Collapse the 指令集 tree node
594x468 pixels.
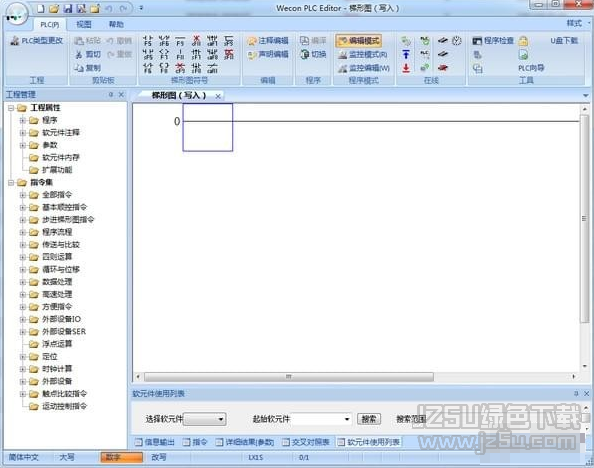(x=11, y=183)
